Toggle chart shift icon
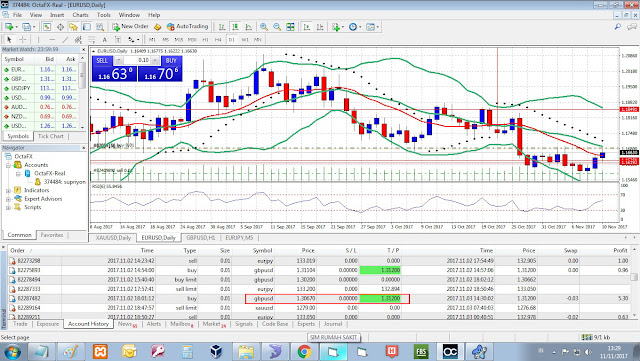 [320, 27]
